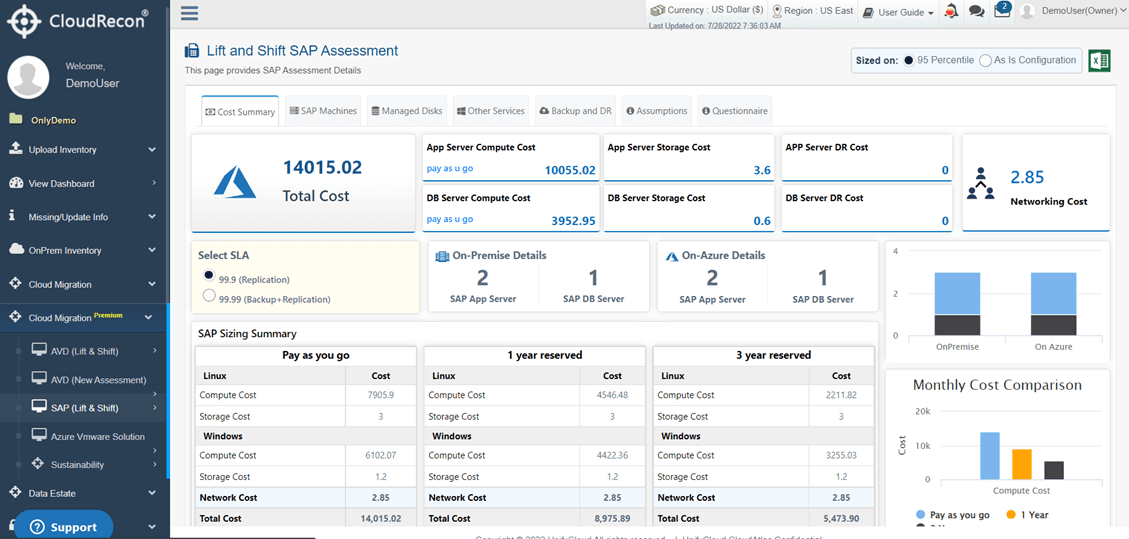Click App Server 'pay as u go' link

tap(450, 168)
